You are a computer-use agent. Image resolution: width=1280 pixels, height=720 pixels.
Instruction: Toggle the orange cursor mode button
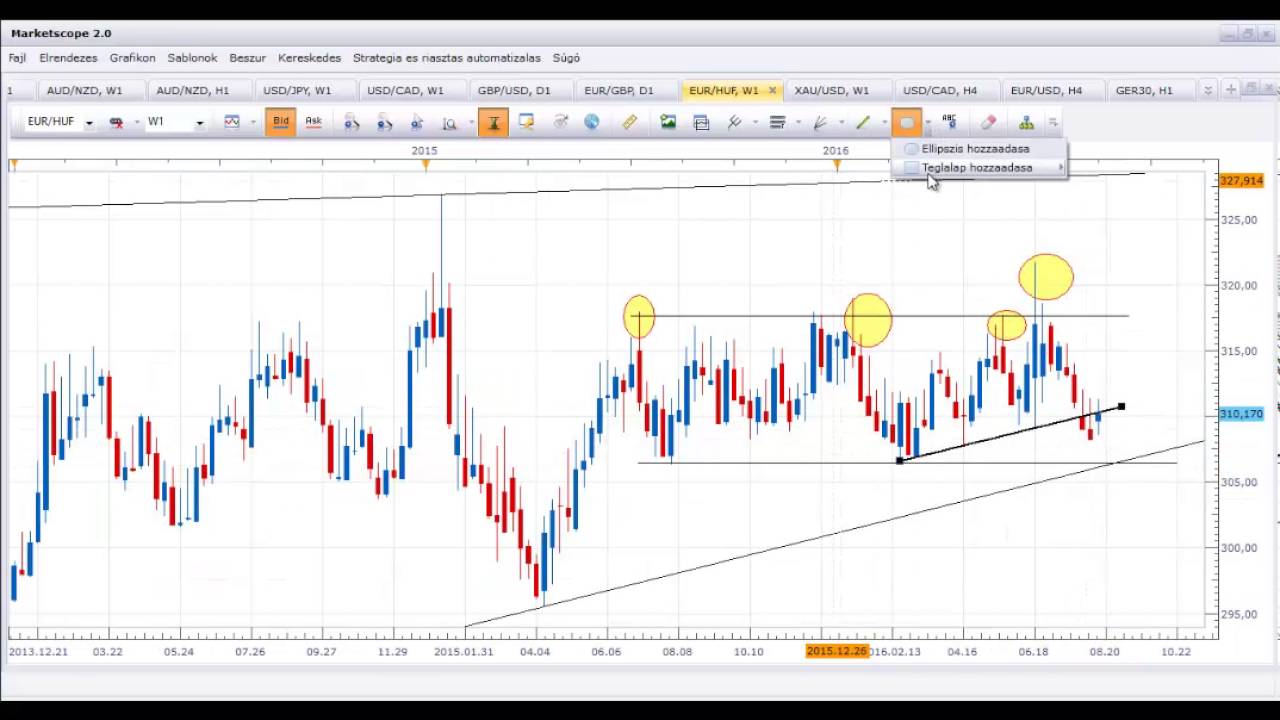[493, 122]
